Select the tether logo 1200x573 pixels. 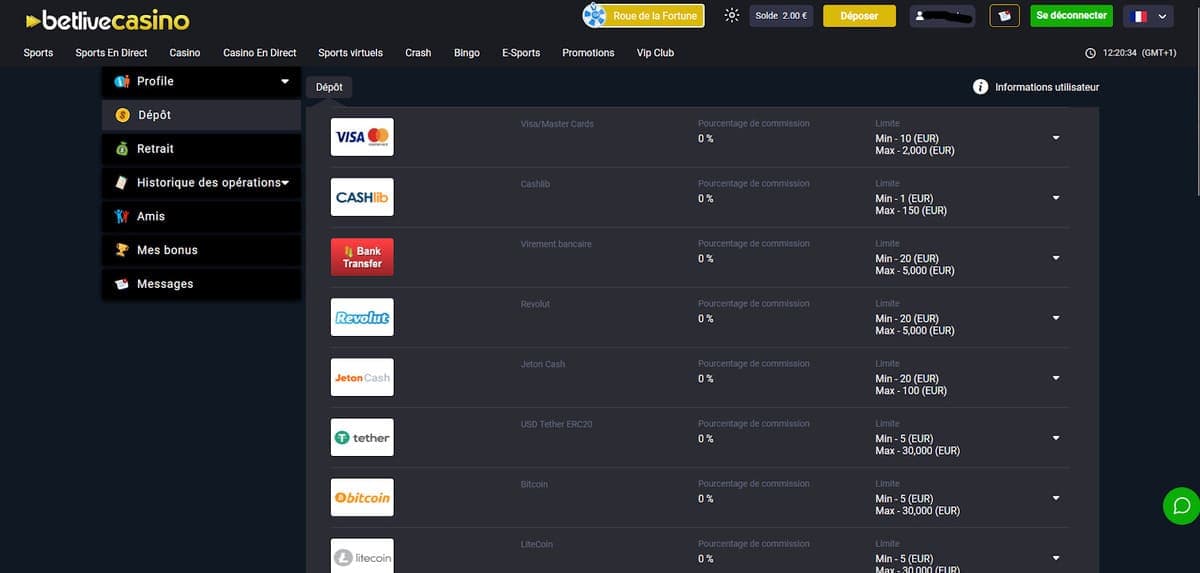362,437
